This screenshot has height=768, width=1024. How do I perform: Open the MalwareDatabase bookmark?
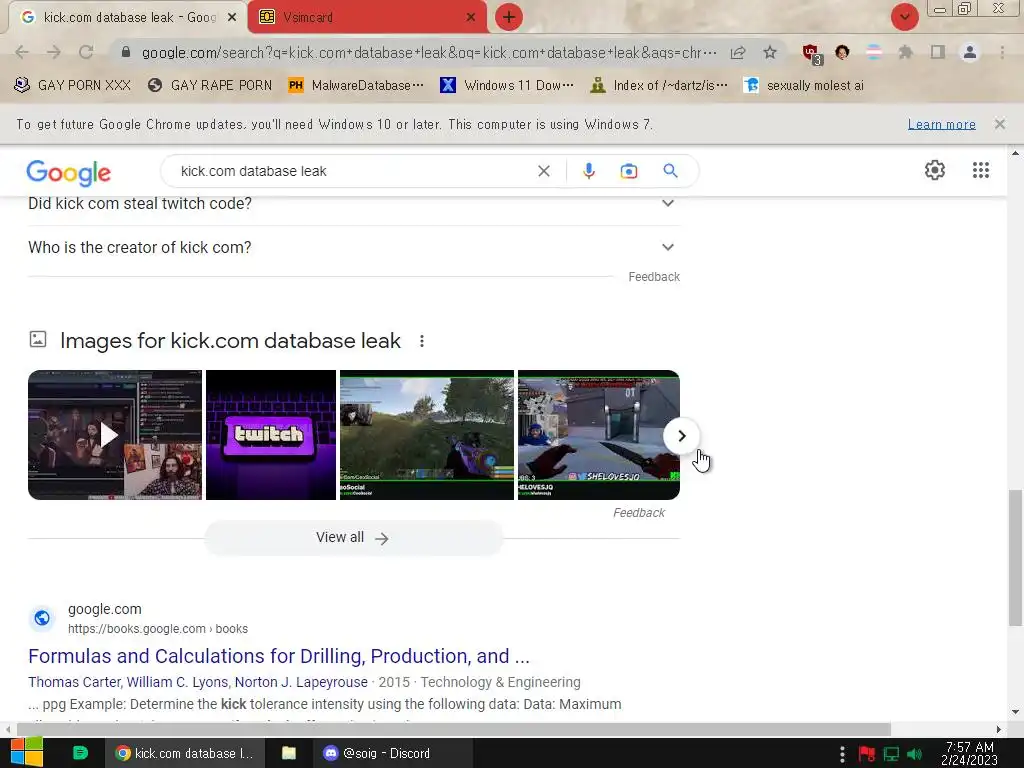[357, 86]
